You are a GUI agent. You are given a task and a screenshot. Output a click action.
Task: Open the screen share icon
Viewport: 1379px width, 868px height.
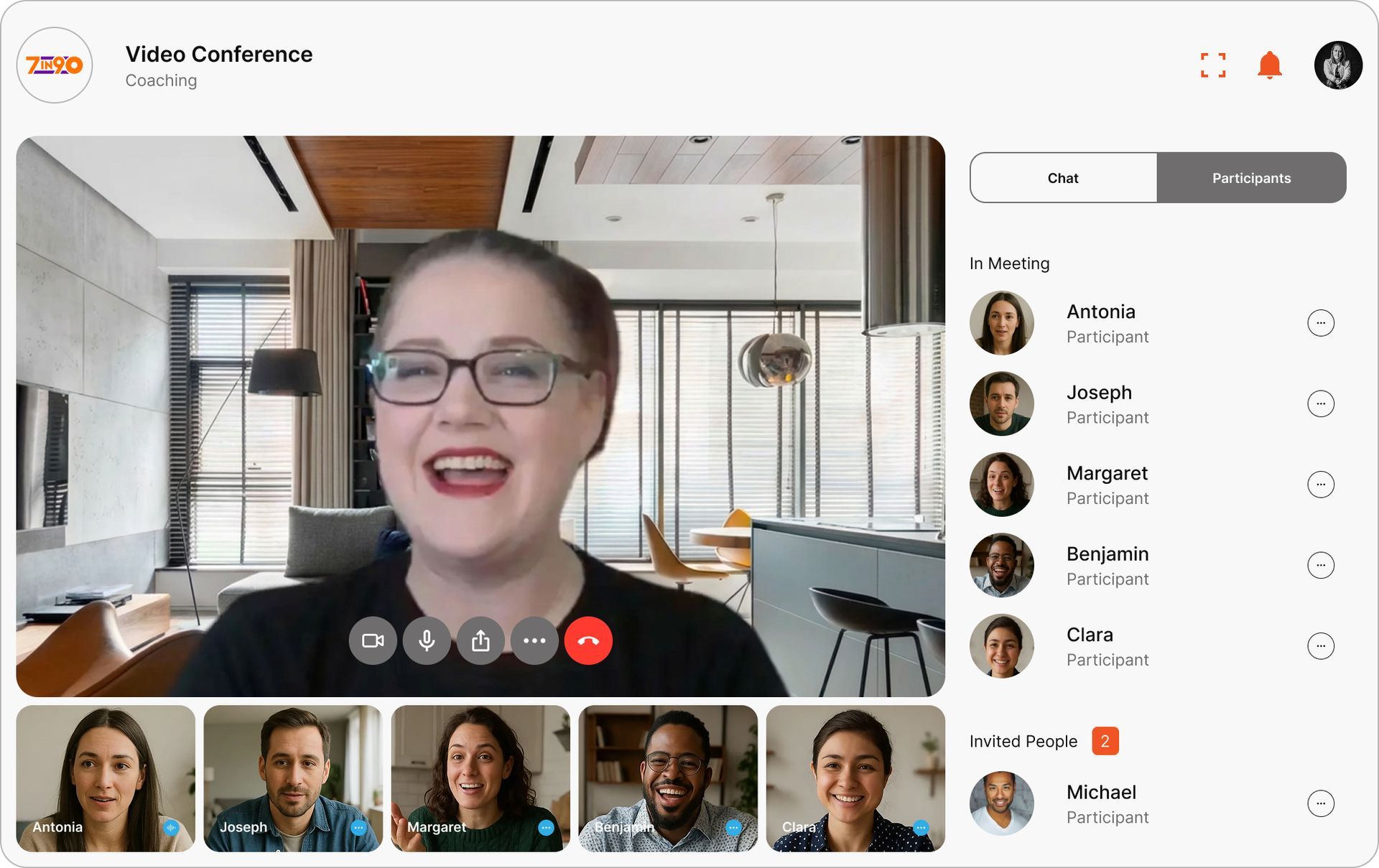tap(480, 640)
